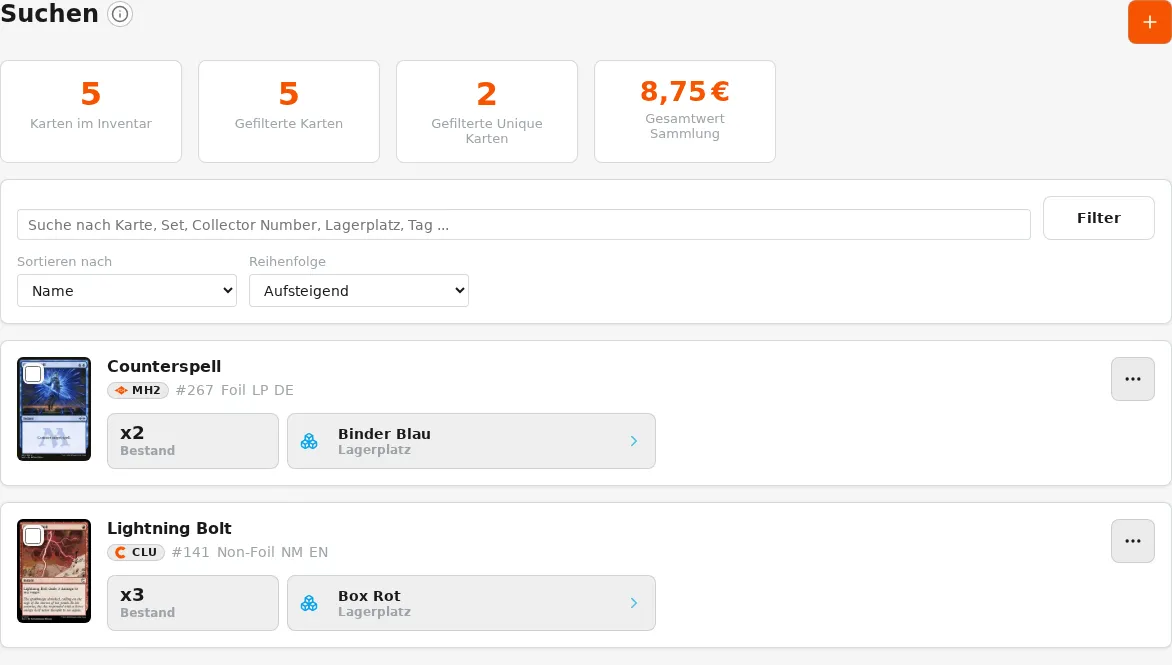Click the x2 Bestand box for Counterspell
This screenshot has width=1172, height=665.
coord(193,441)
